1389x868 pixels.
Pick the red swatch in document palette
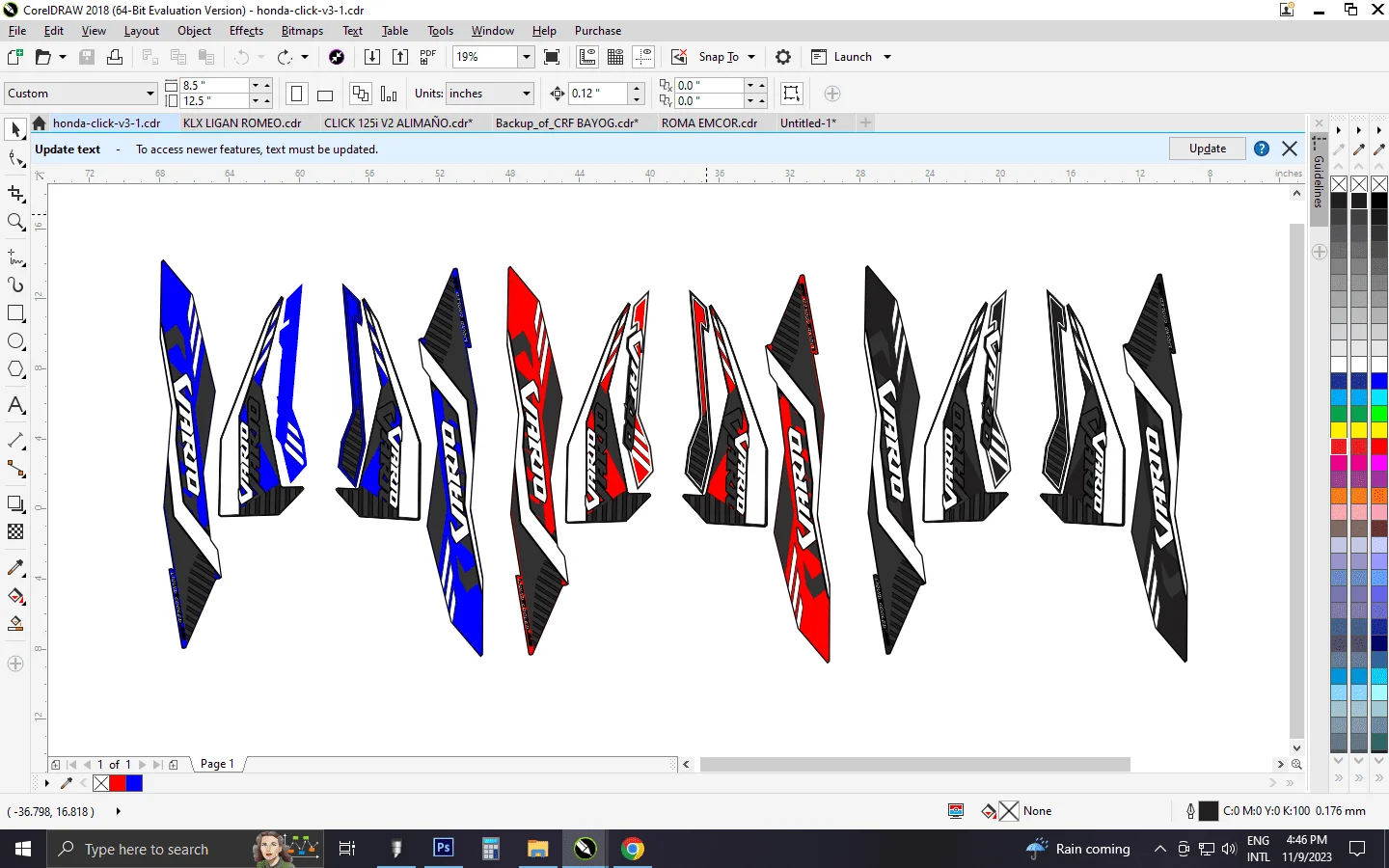click(x=118, y=783)
